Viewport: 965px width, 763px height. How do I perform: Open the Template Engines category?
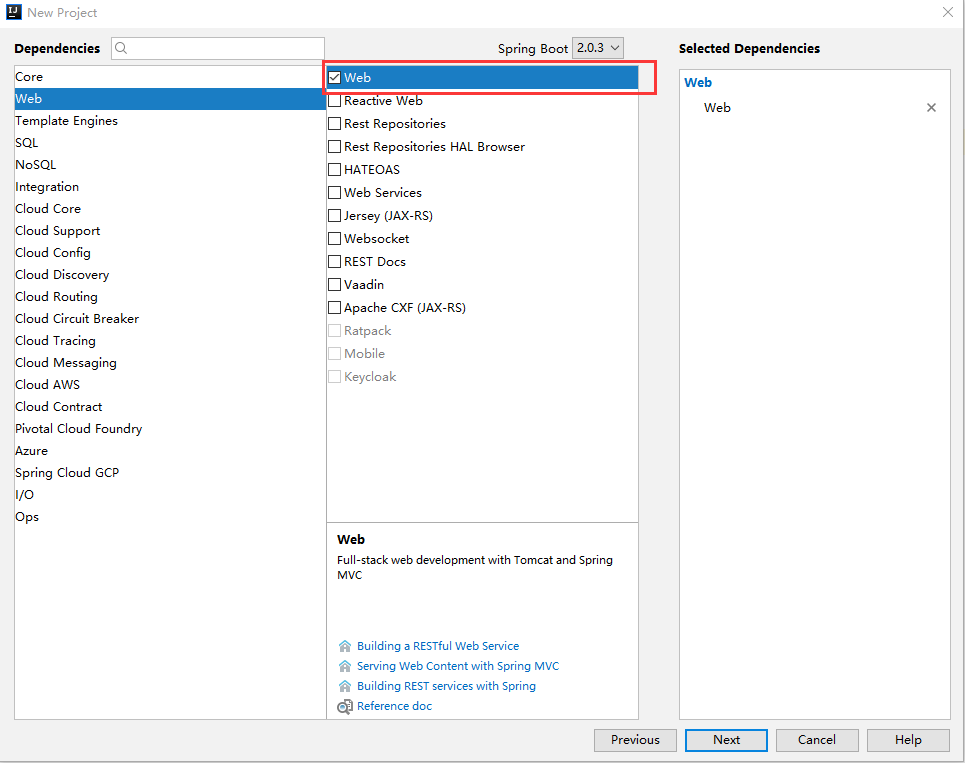point(170,121)
